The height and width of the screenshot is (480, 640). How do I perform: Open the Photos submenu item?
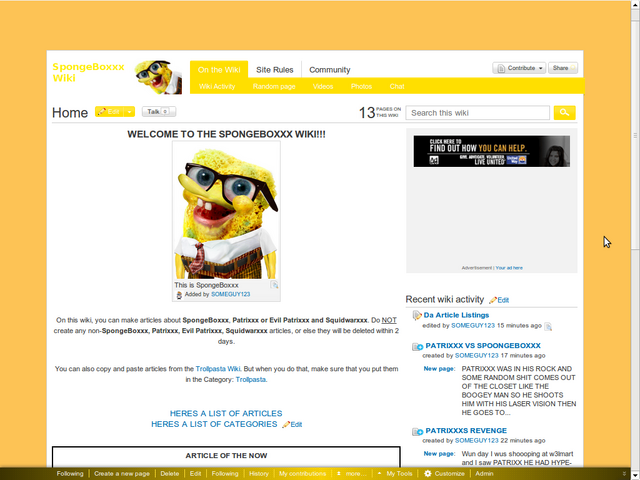(x=361, y=87)
